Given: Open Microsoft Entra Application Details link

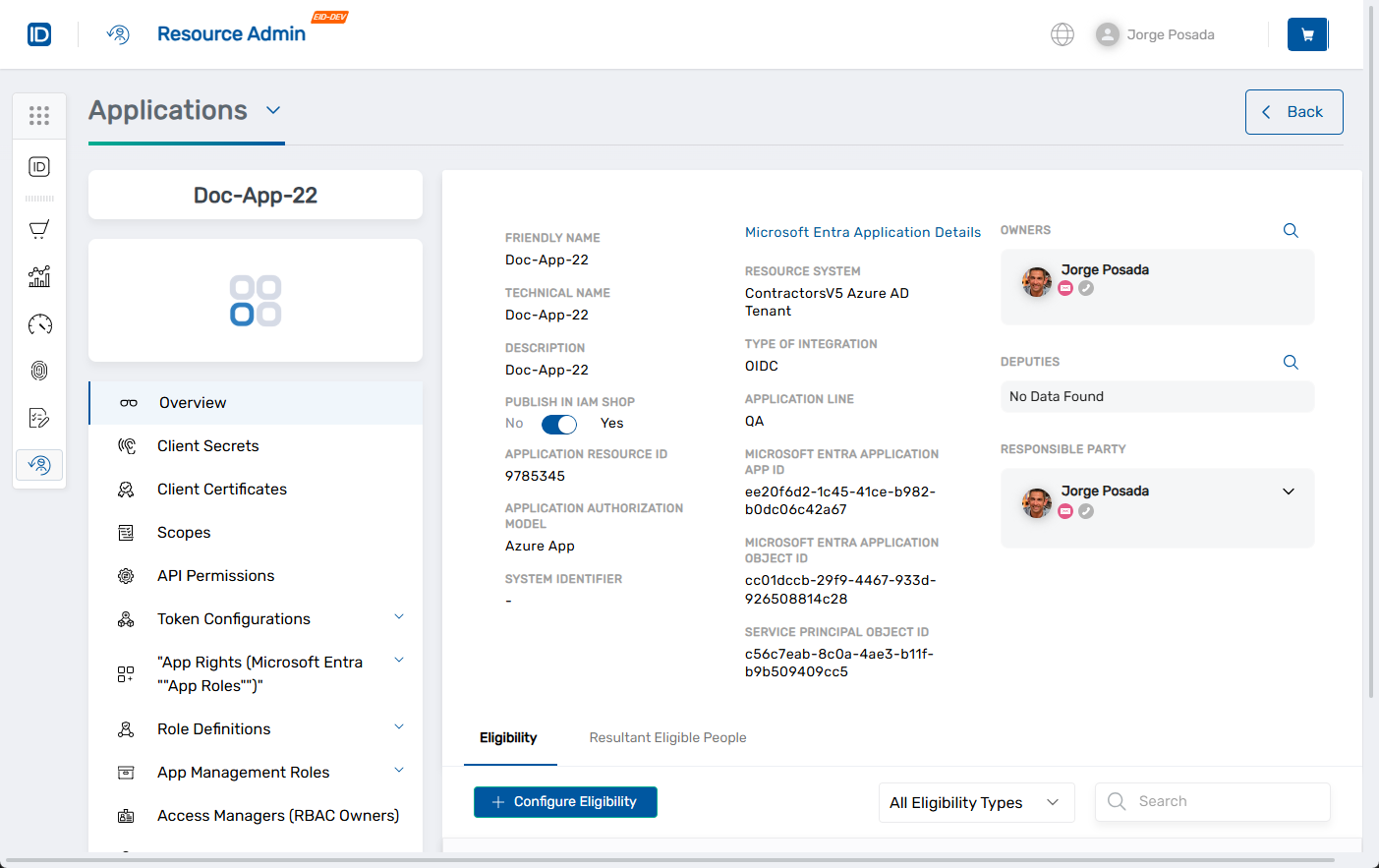Looking at the screenshot, I should (x=863, y=232).
